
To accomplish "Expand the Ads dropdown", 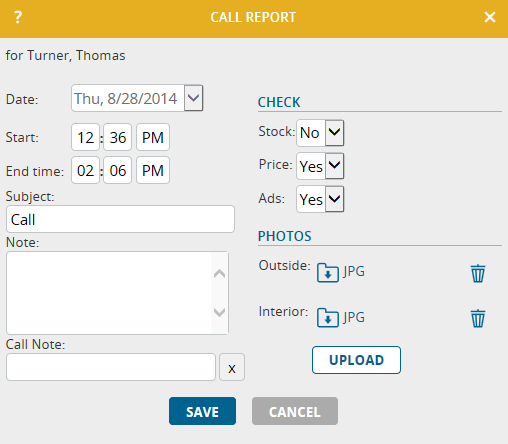I will tap(334, 199).
